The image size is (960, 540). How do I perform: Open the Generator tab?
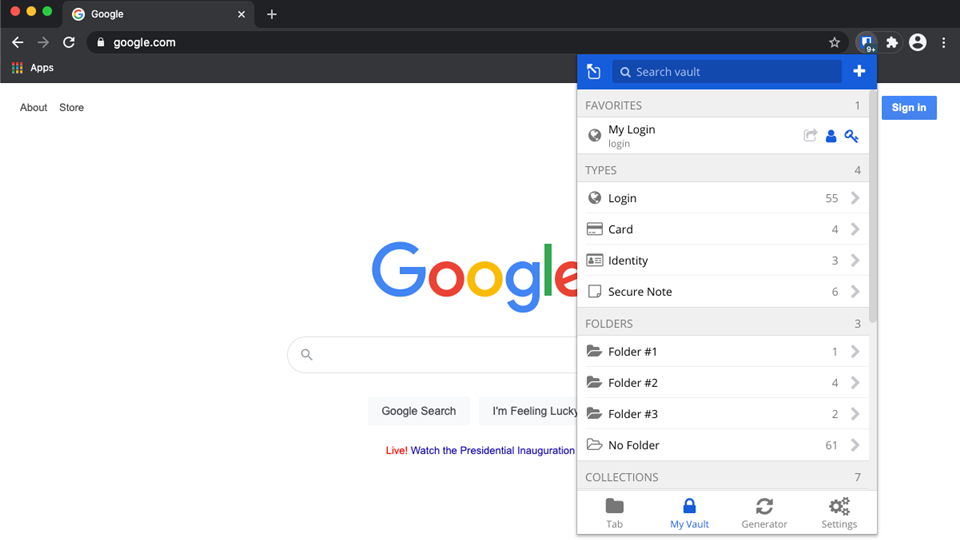764,513
